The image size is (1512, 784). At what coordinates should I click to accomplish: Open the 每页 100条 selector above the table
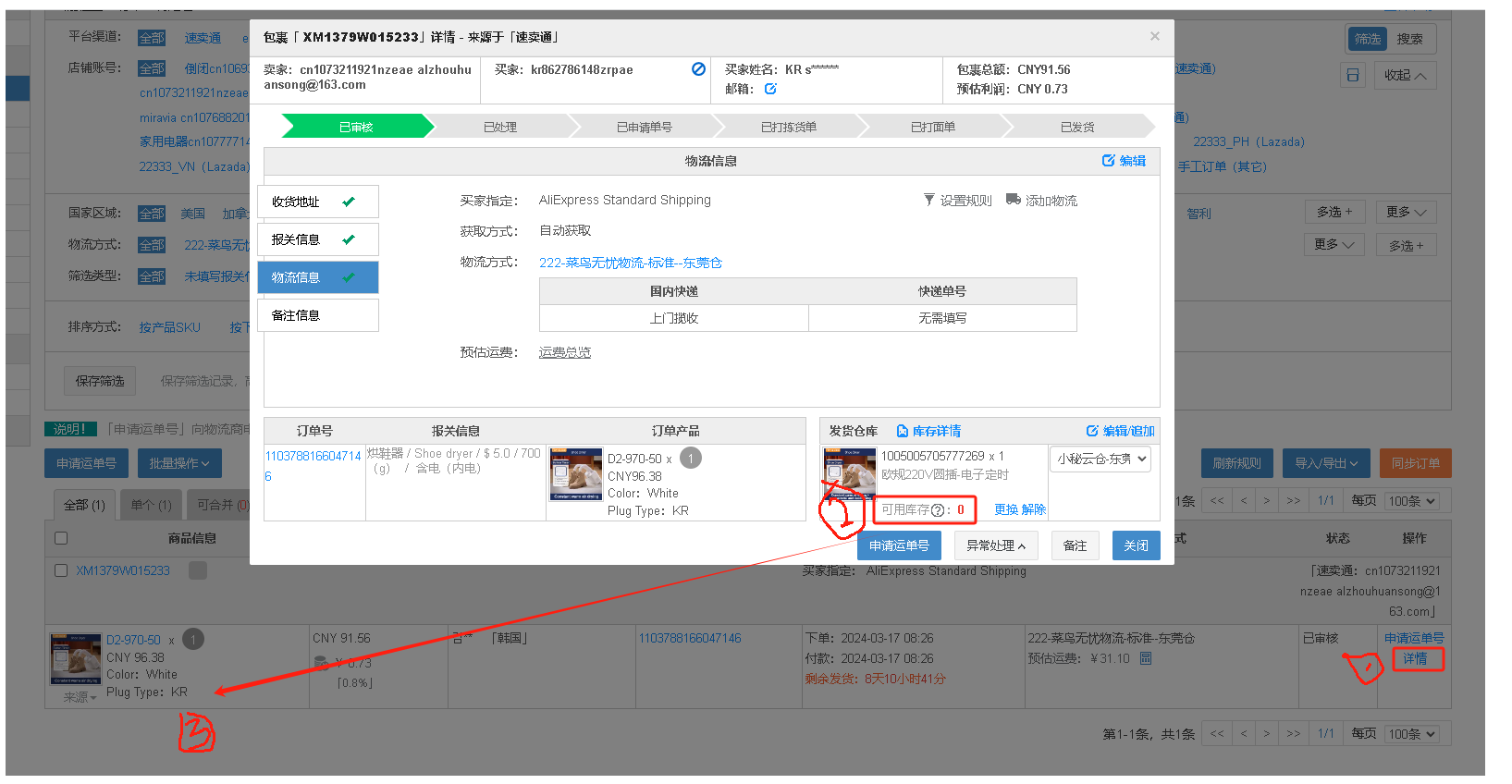pyautogui.click(x=1412, y=501)
